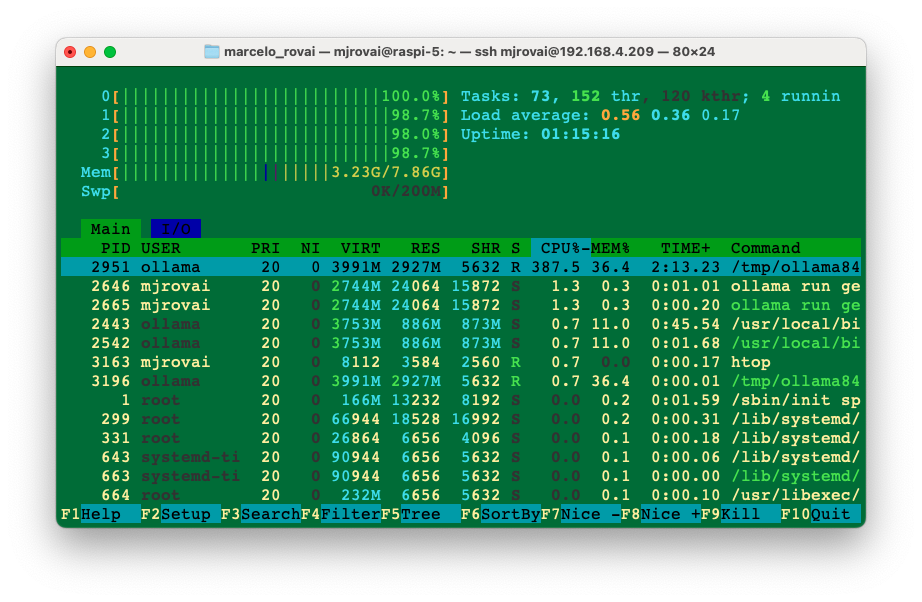
Task: Select the htop process row 3163
Action: (460, 362)
